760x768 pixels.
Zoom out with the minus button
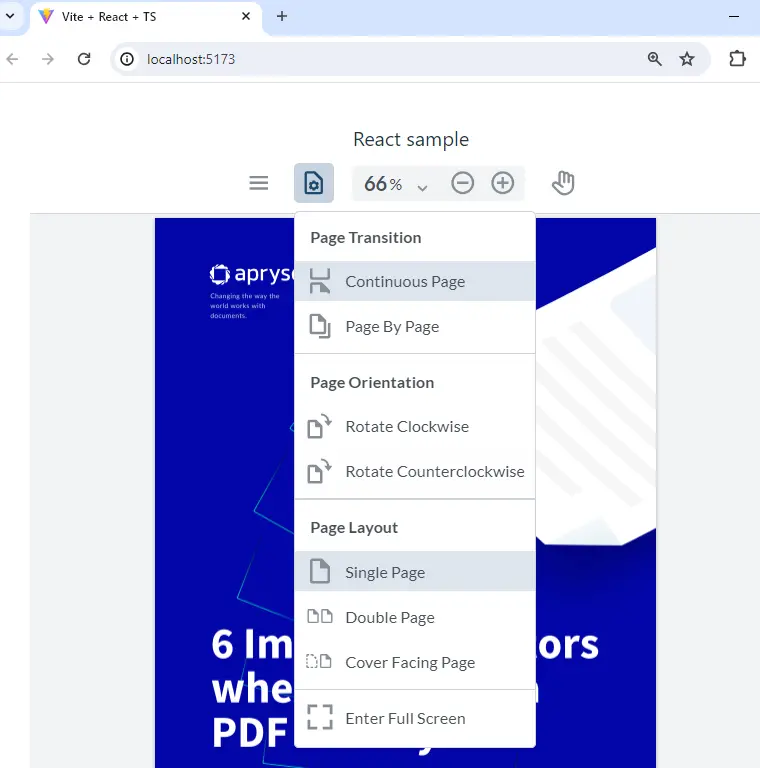[462, 183]
